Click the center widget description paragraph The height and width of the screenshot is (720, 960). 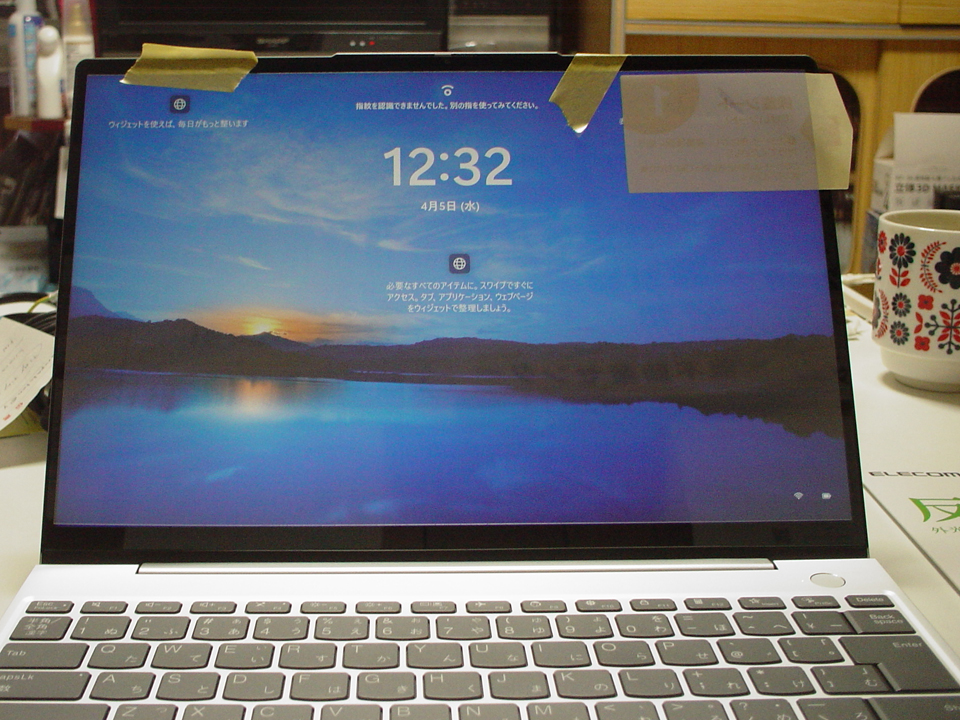tap(459, 297)
